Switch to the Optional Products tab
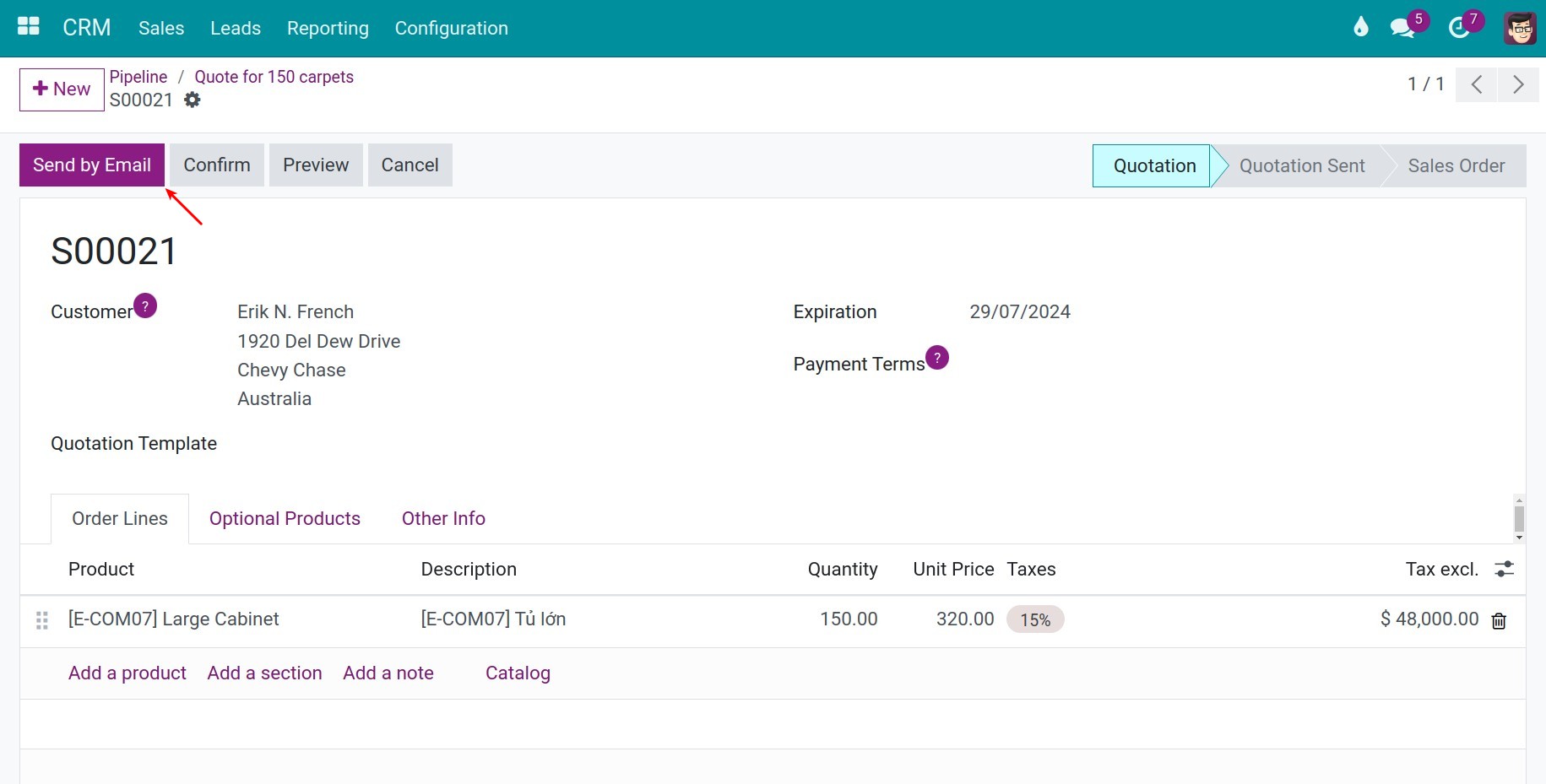The height and width of the screenshot is (784, 1546). click(285, 518)
